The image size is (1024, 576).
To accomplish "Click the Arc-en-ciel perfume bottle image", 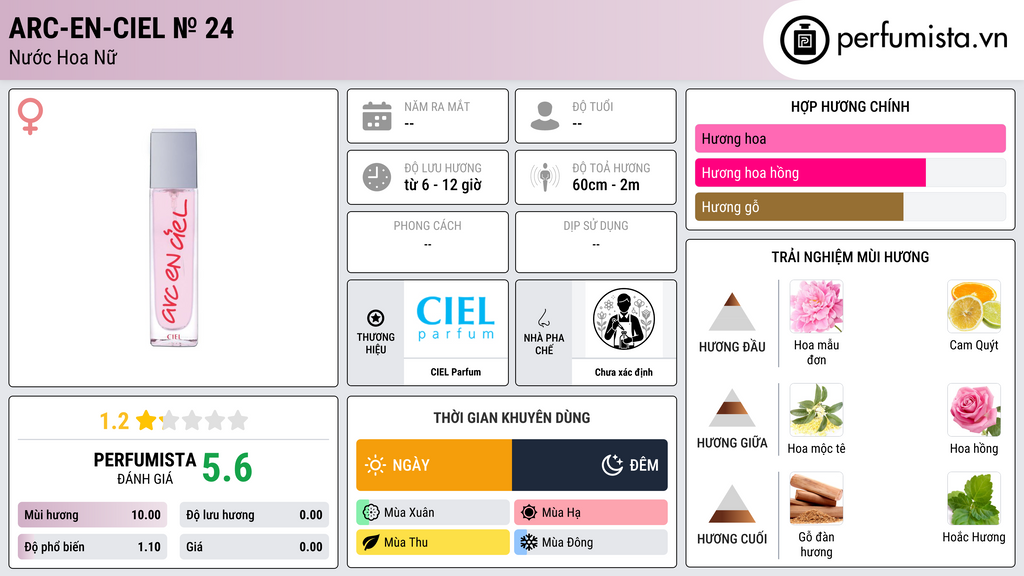I will 174,238.
